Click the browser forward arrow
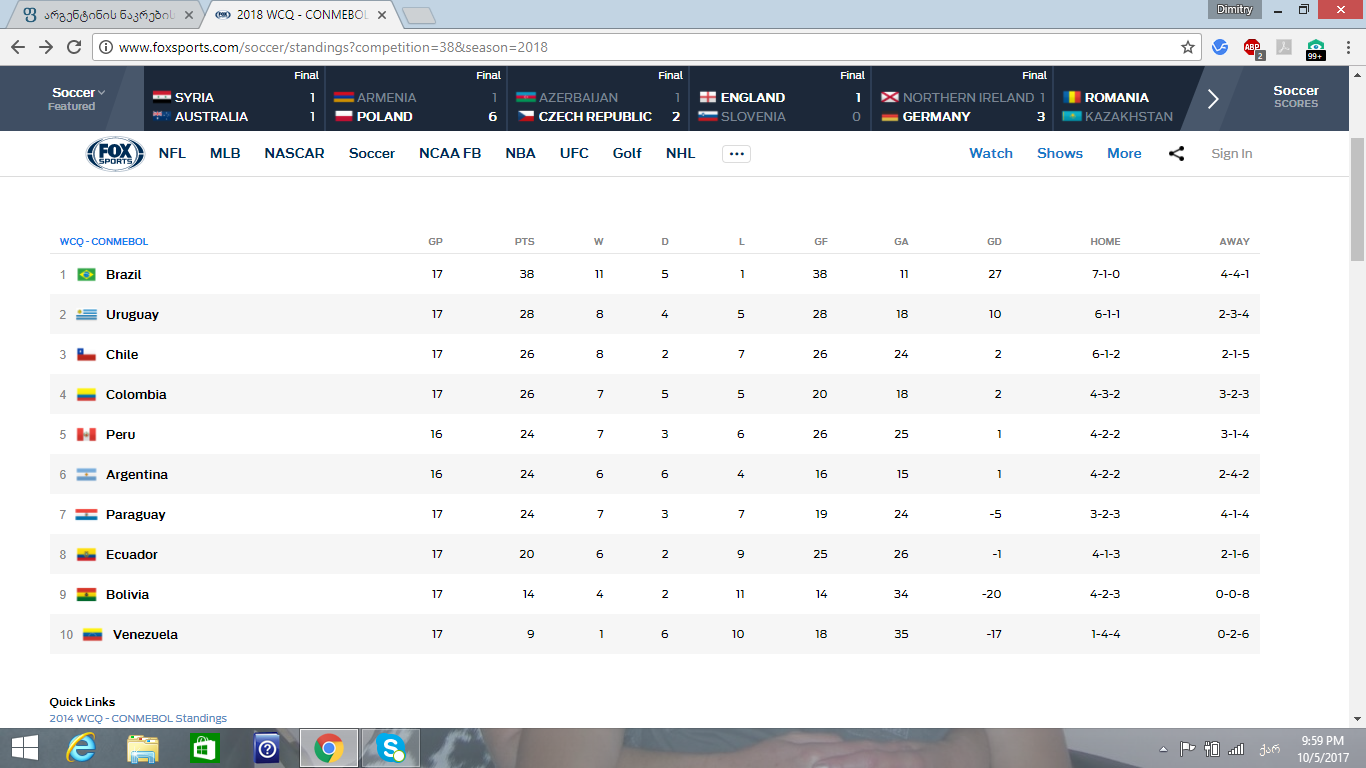This screenshot has height=768, width=1366. click(x=46, y=47)
